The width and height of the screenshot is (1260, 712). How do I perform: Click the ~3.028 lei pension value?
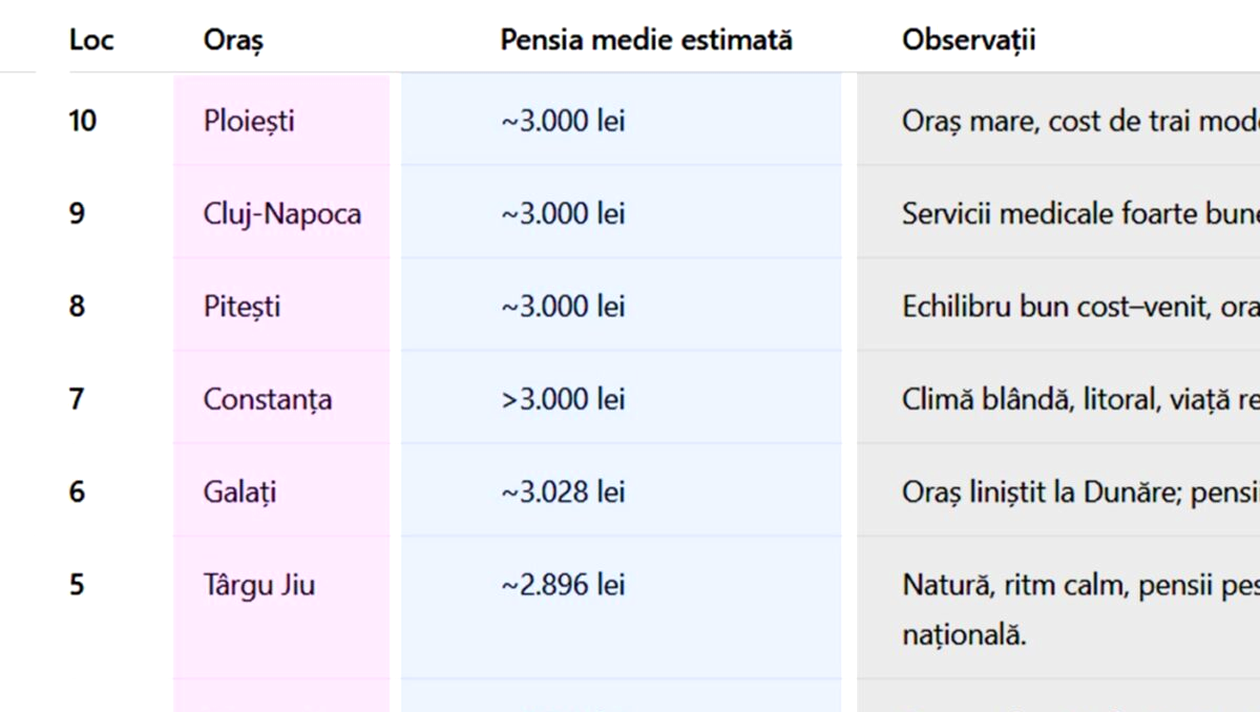pyautogui.click(x=563, y=492)
